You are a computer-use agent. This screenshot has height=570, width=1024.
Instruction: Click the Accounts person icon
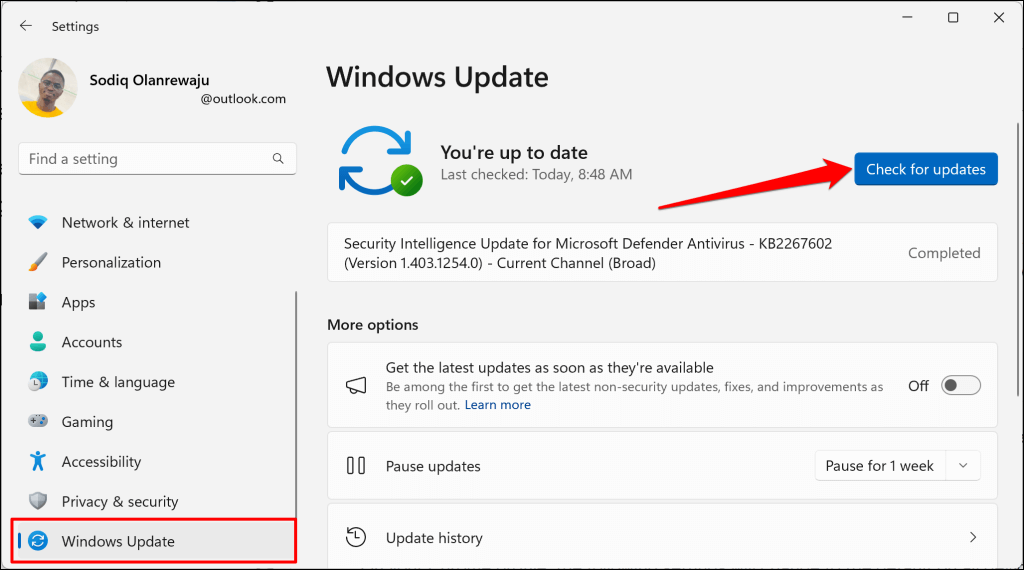pyautogui.click(x=38, y=341)
